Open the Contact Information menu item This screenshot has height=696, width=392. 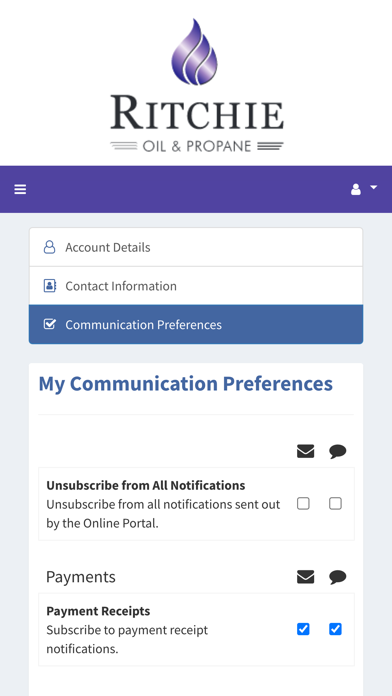(x=196, y=286)
